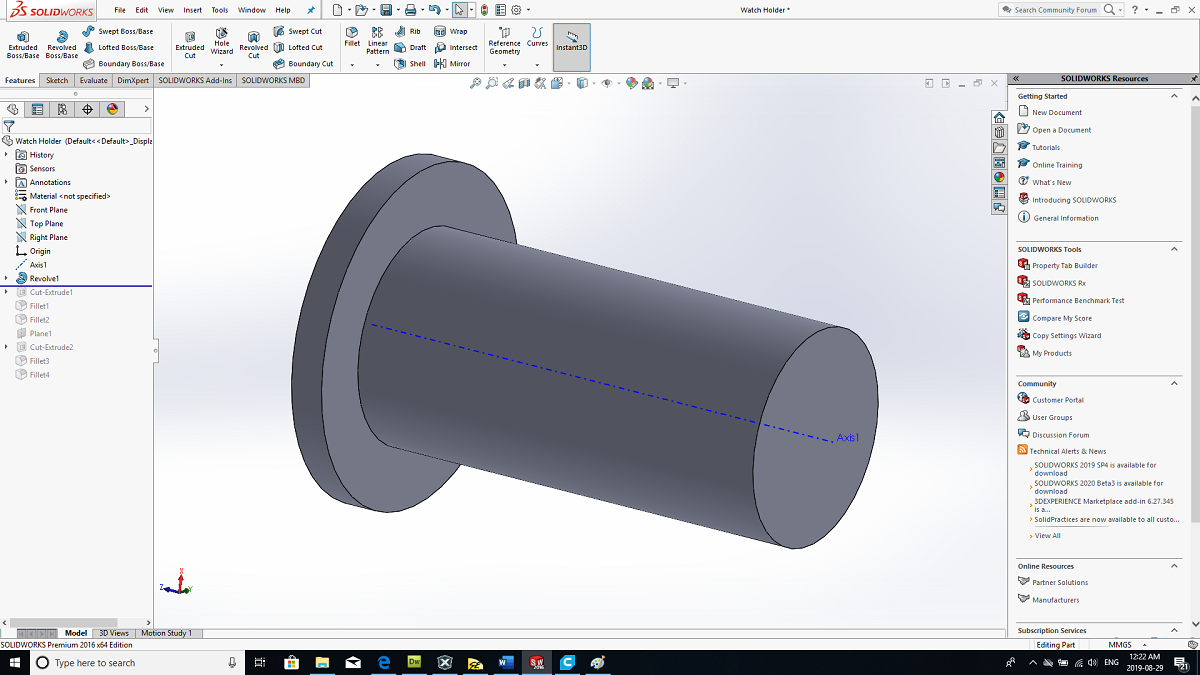Switch to the DisplayManager tab icon

[x=112, y=109]
